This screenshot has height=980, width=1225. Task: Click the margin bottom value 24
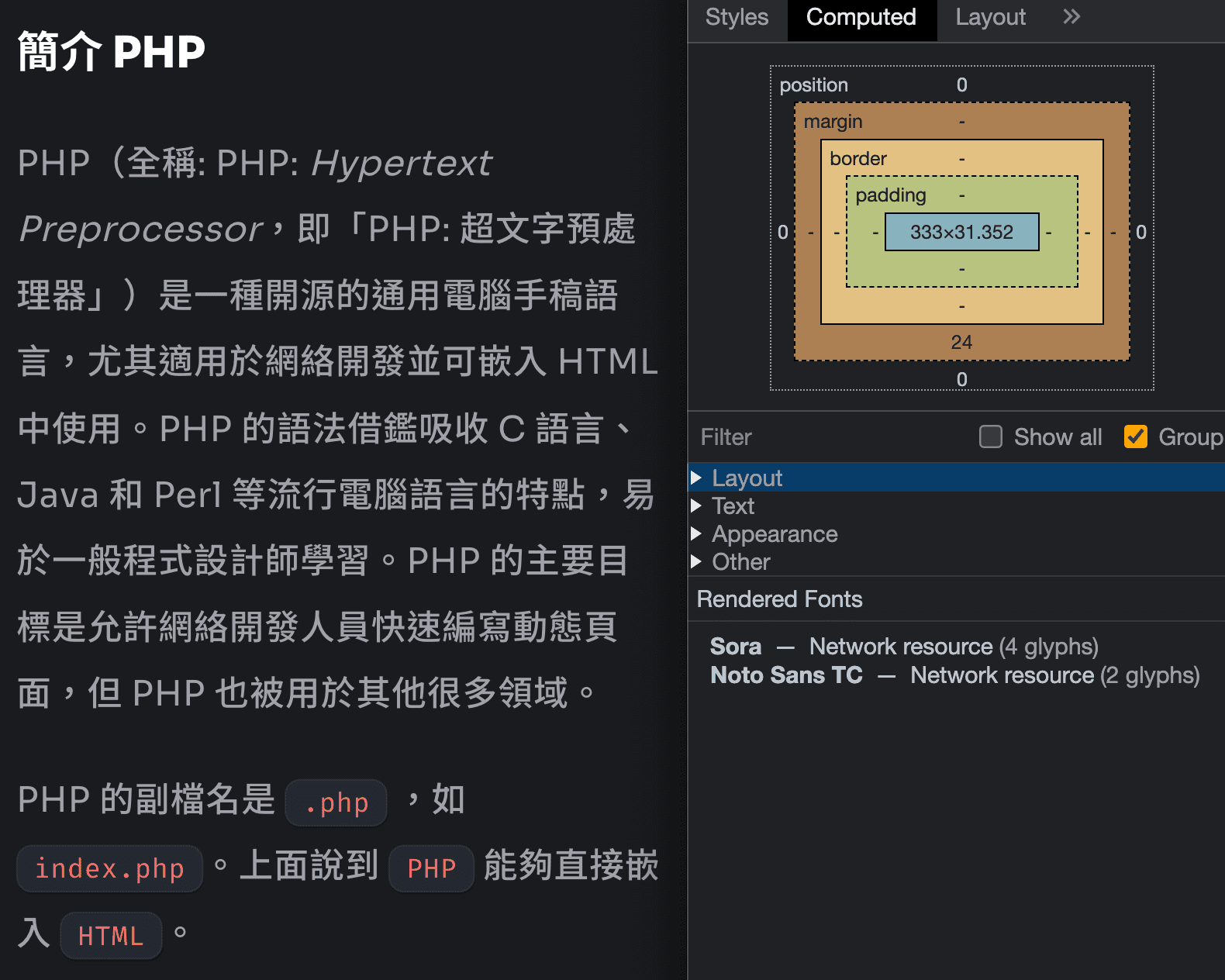[x=961, y=342]
